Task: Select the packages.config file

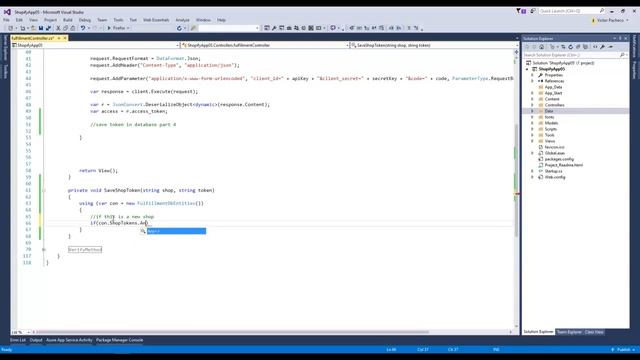Action: (x=559, y=159)
